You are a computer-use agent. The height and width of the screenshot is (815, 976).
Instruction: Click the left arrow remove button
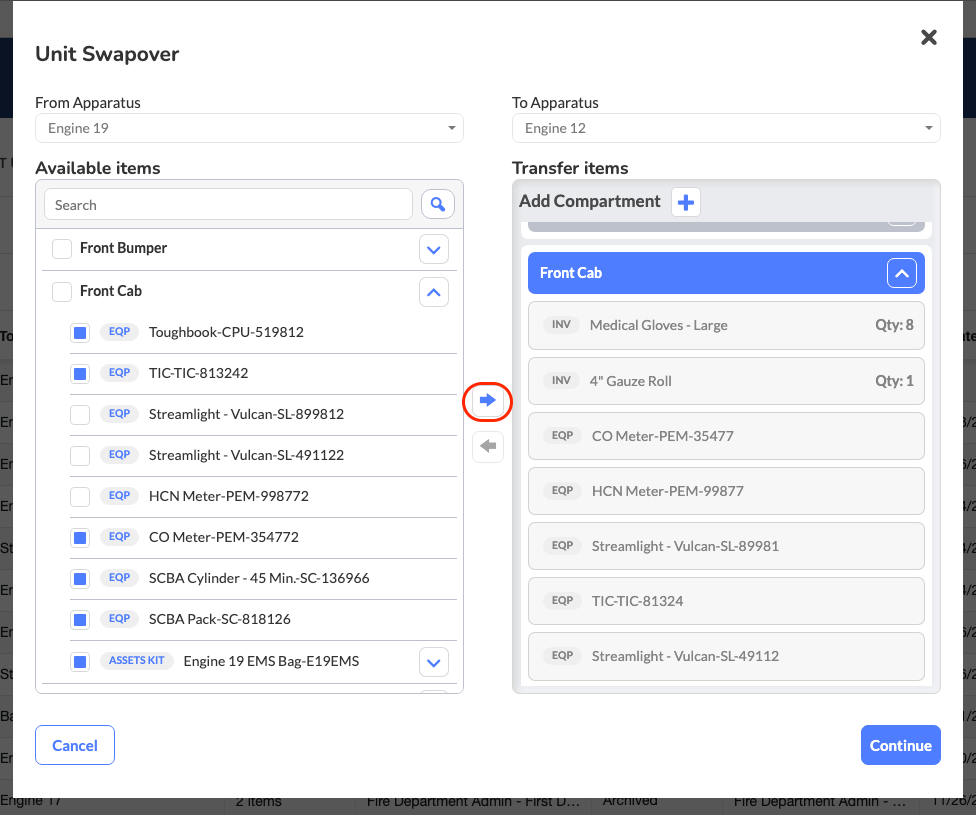point(487,446)
